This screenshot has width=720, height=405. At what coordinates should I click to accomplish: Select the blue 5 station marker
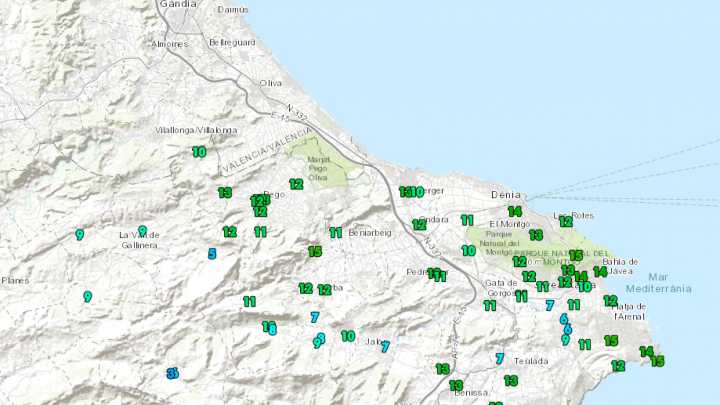[211, 254]
